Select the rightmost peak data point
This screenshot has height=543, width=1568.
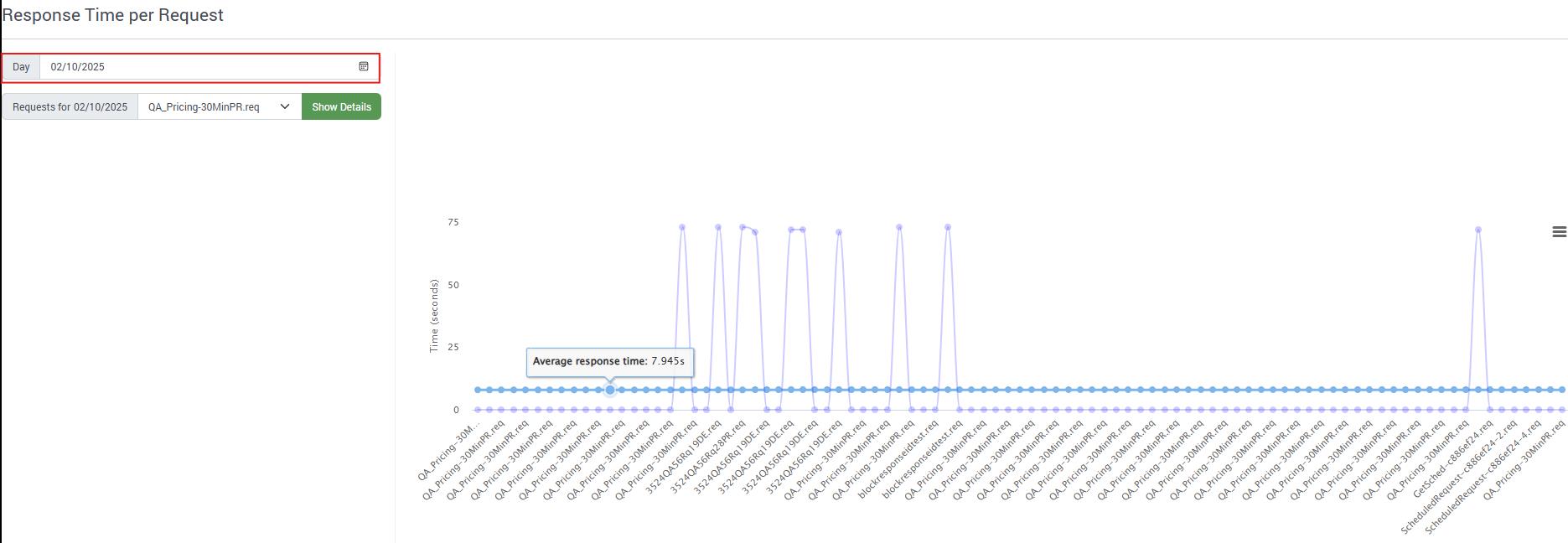coord(1478,230)
